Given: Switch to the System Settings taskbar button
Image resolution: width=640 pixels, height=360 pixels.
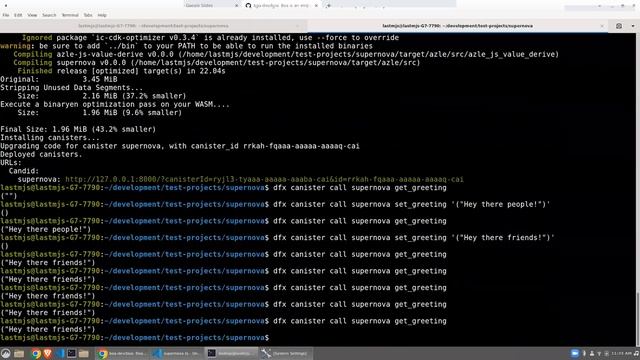Looking at the screenshot, I should [286, 353].
